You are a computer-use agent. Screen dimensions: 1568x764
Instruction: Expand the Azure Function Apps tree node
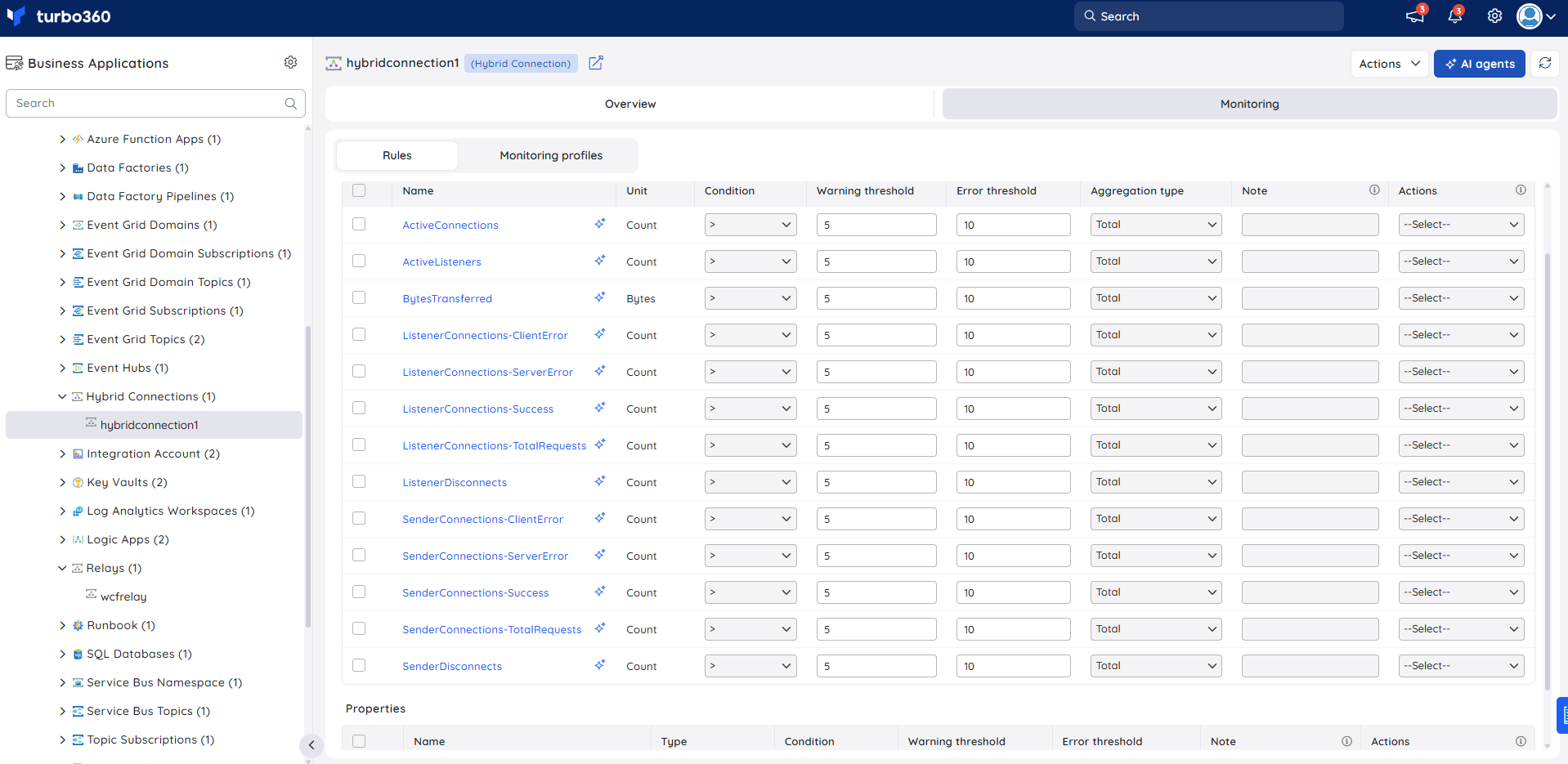click(x=63, y=140)
